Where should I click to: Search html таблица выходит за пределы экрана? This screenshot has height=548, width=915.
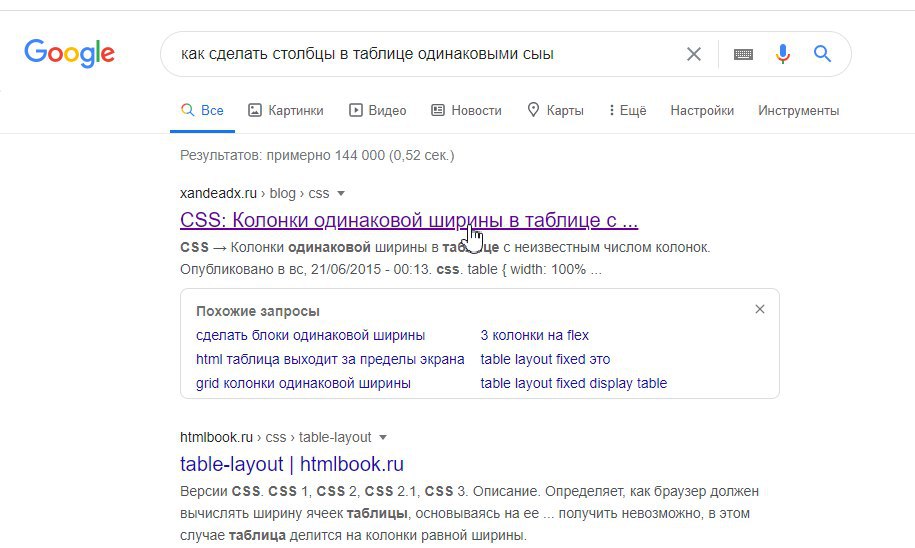[x=330, y=359]
